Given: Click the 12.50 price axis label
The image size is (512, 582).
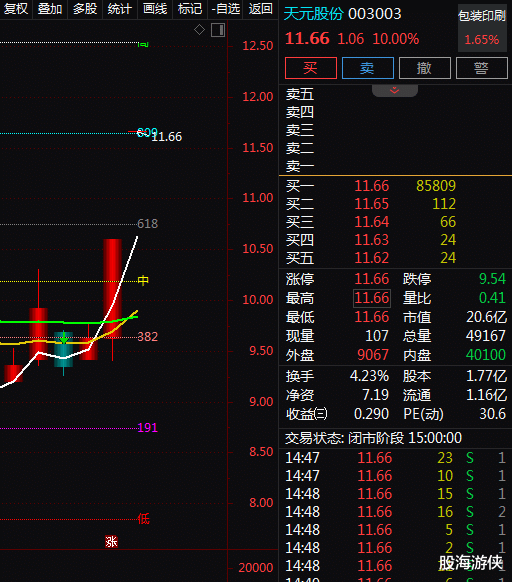Looking at the screenshot, I should tap(257, 46).
